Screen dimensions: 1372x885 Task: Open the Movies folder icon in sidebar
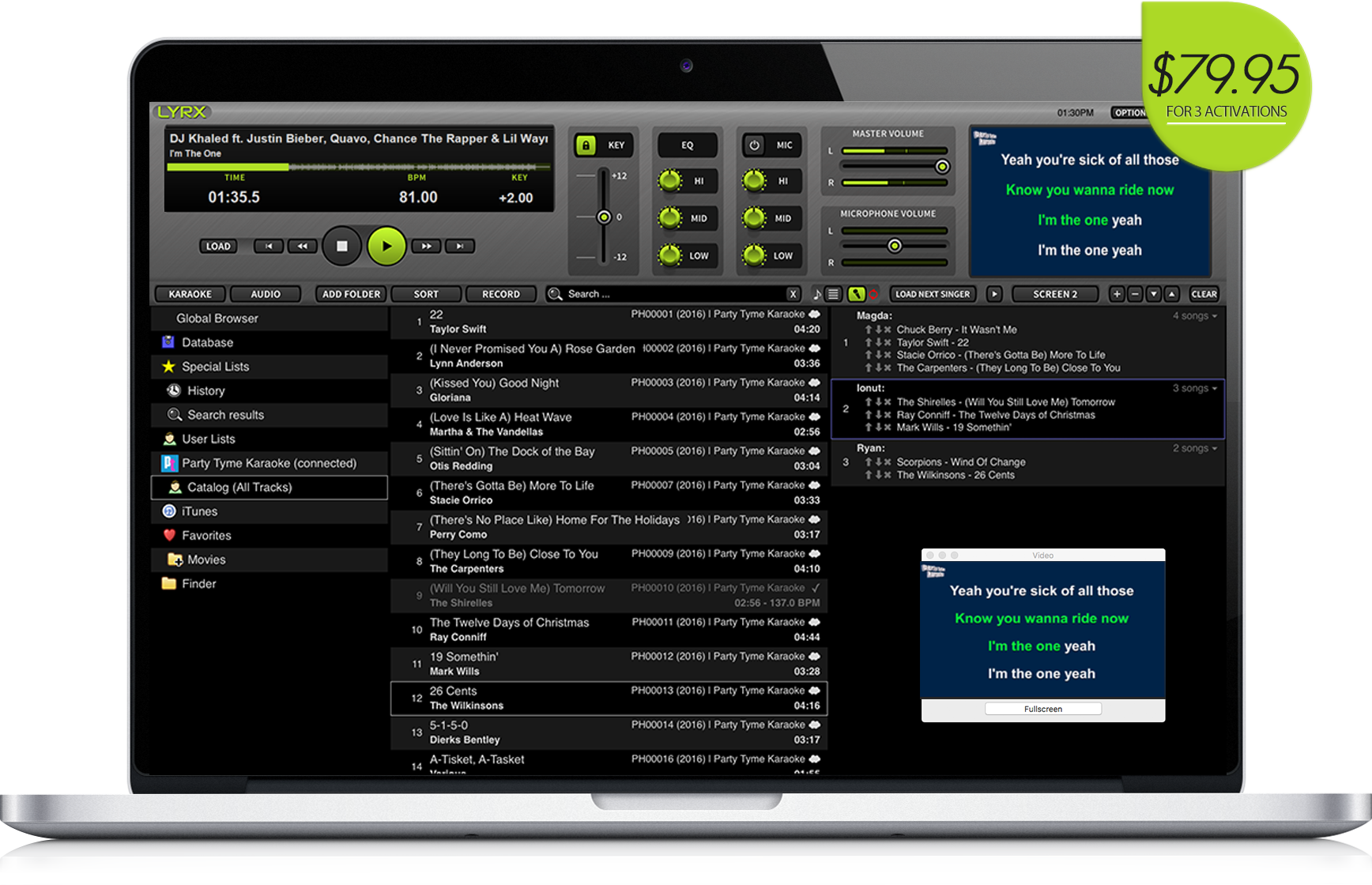click(x=174, y=559)
